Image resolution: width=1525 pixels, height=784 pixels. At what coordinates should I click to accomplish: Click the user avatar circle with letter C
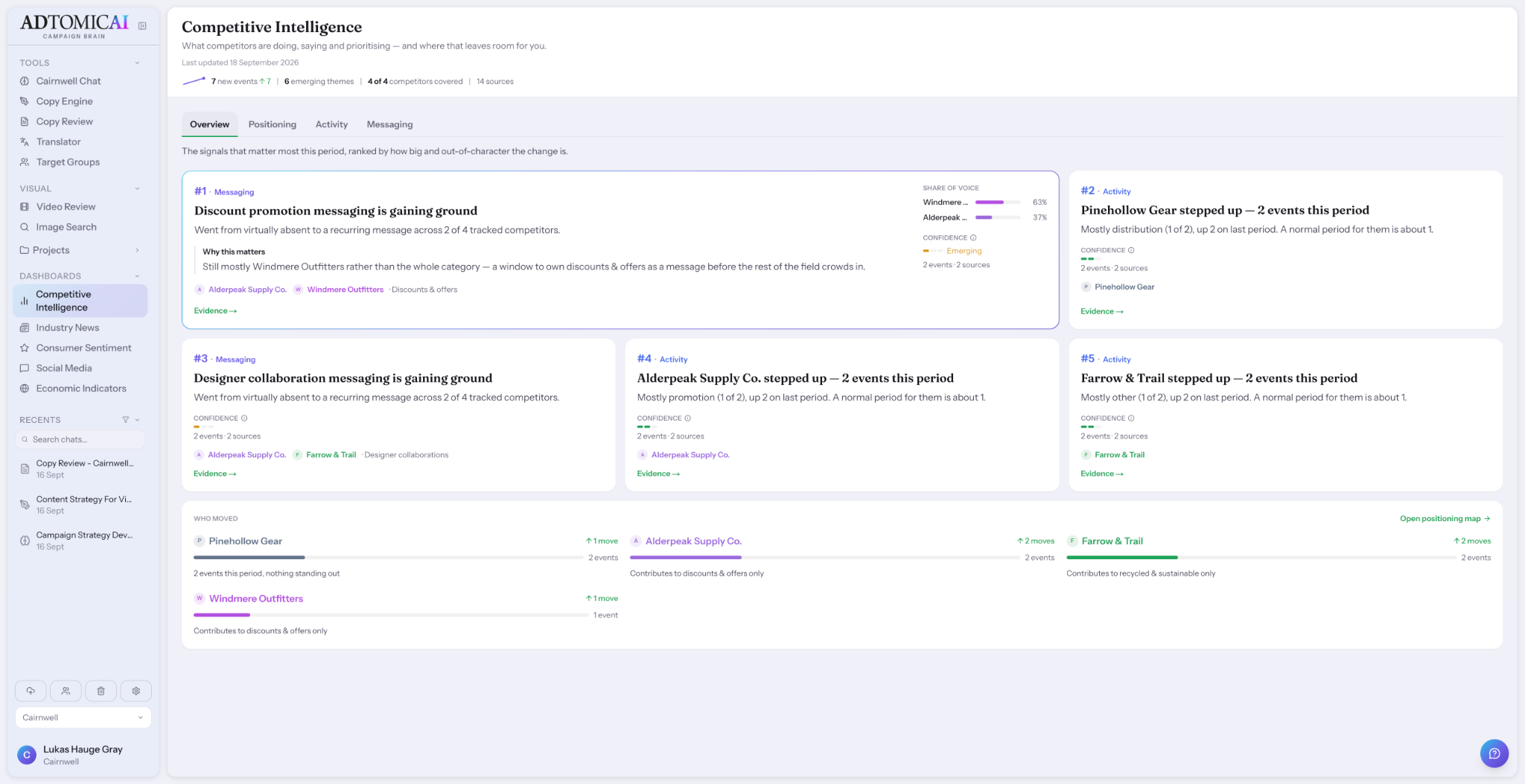27,755
